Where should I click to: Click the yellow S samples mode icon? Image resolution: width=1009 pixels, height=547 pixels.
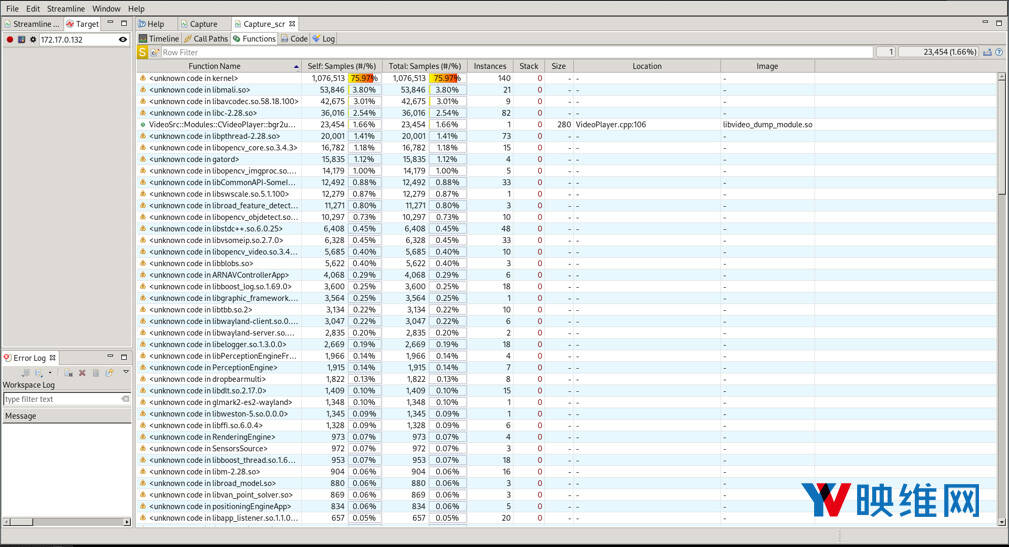pyautogui.click(x=142, y=52)
